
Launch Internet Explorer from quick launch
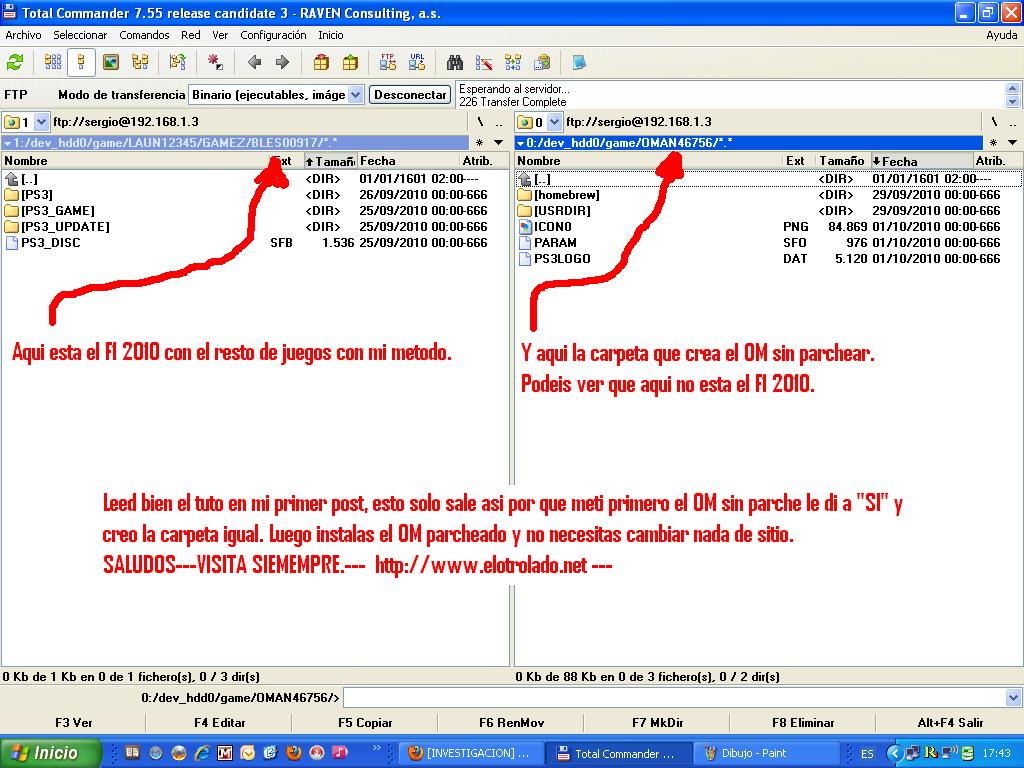[202, 753]
